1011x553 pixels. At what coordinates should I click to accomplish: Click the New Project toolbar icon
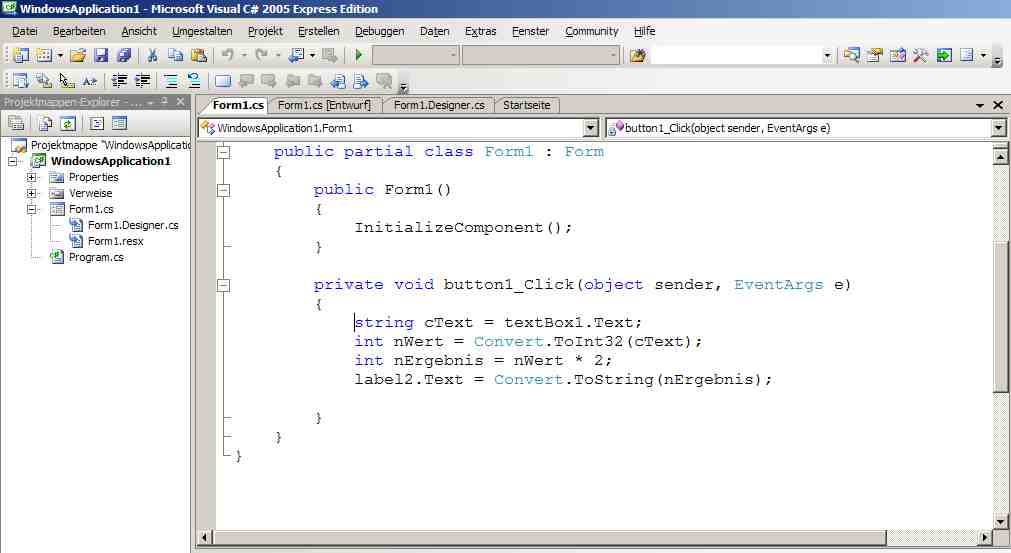click(x=21, y=55)
